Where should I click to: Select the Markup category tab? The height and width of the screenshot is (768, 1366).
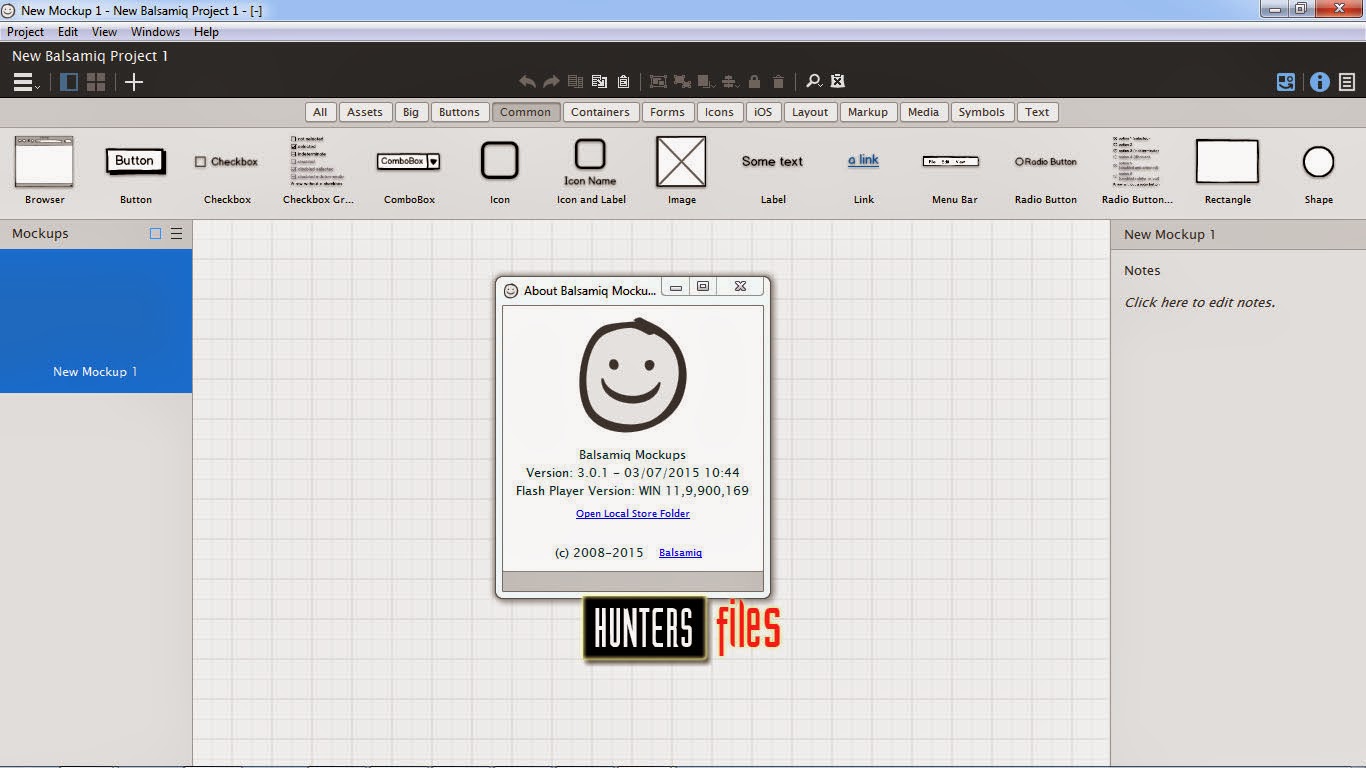click(x=868, y=112)
